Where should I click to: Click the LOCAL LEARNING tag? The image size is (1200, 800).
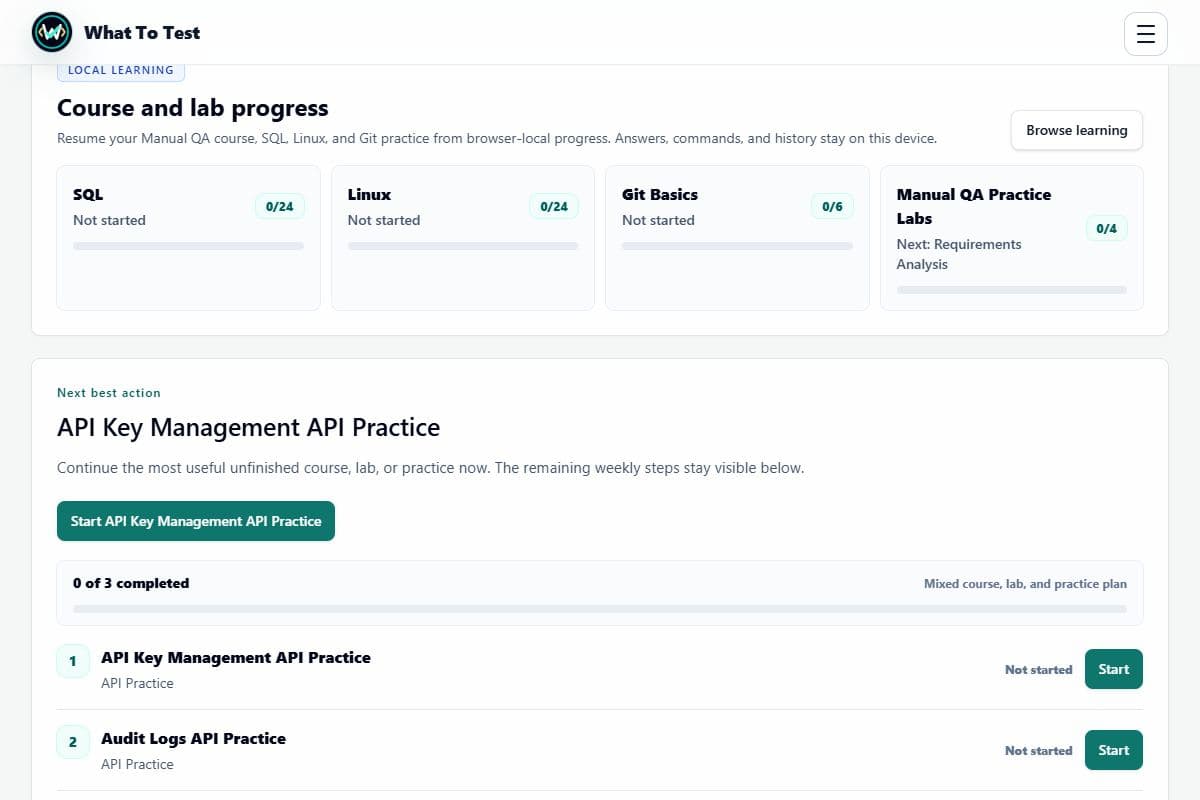[x=121, y=70]
